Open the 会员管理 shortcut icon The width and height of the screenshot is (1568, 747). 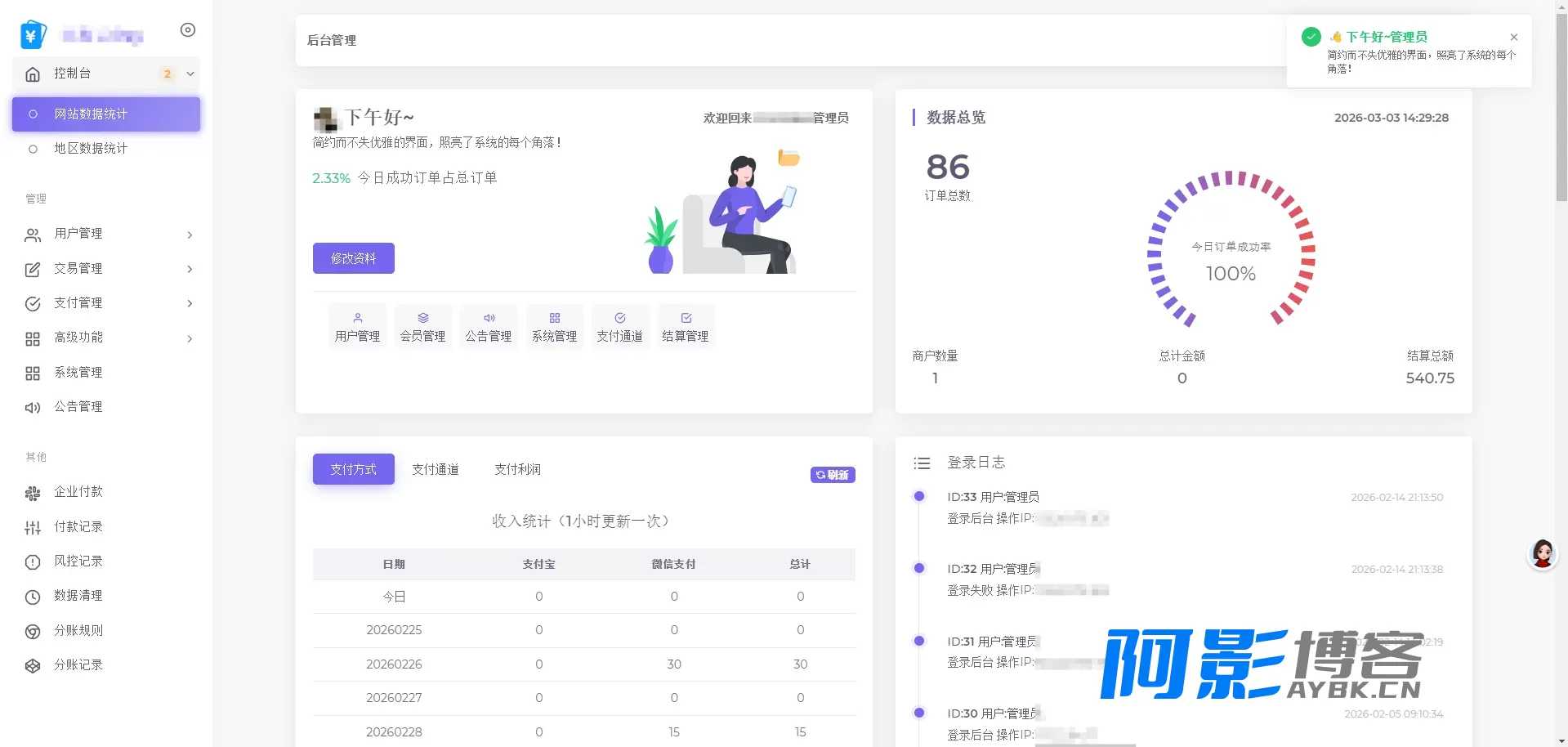pyautogui.click(x=422, y=318)
